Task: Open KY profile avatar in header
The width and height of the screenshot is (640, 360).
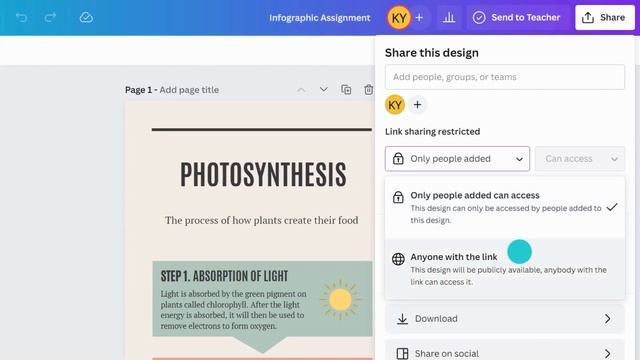Action: pos(399,18)
